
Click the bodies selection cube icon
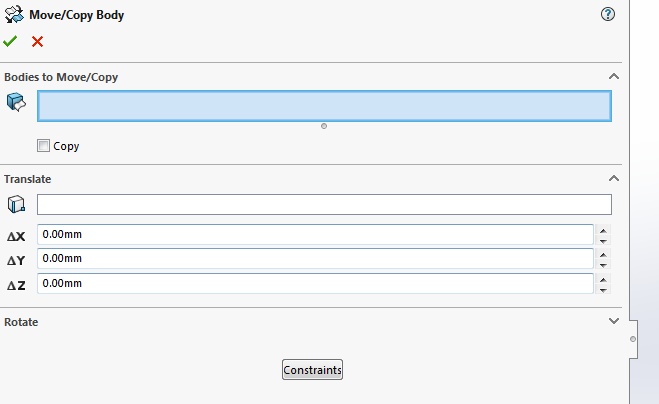[x=16, y=102]
